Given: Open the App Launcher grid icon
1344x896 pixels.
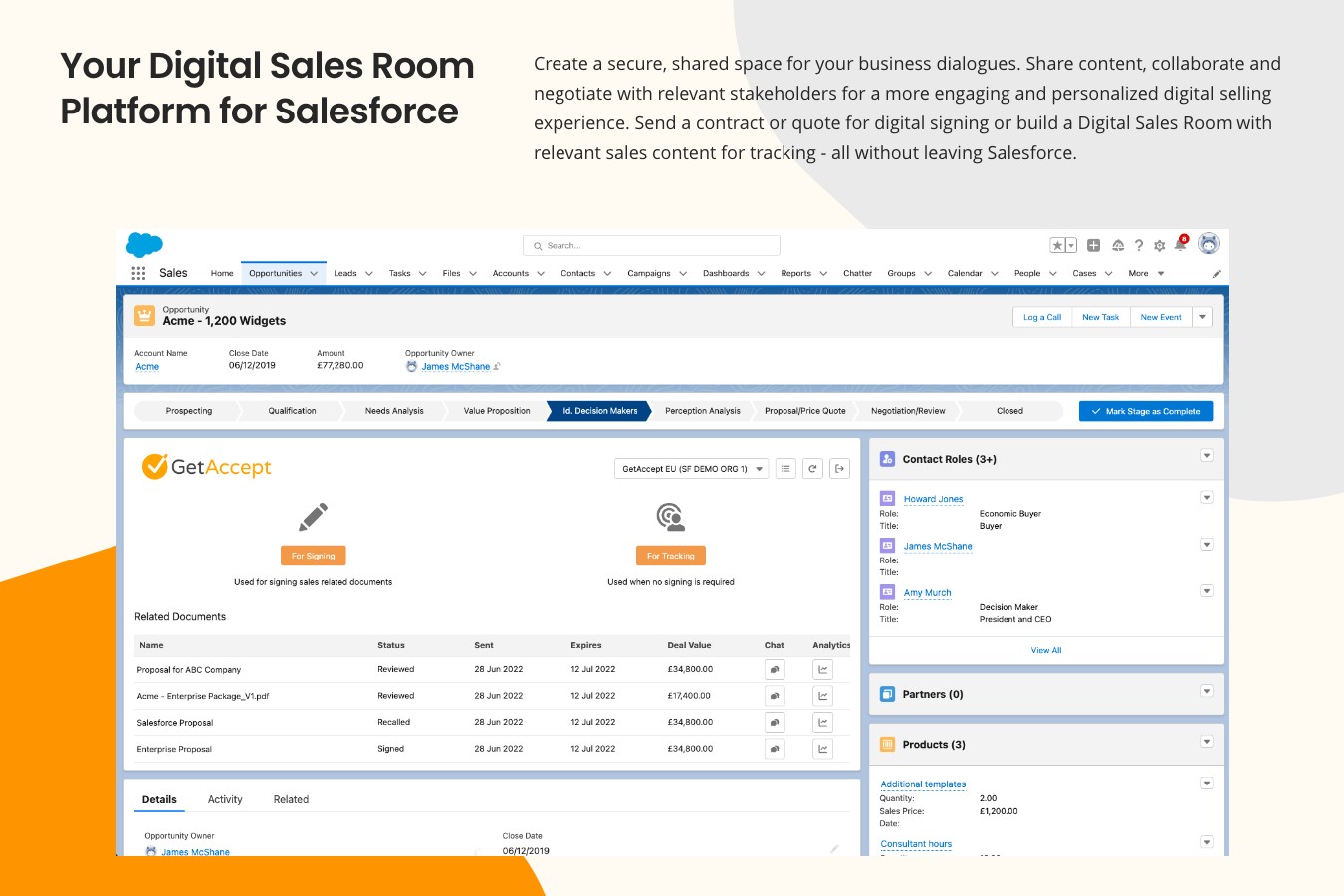Looking at the screenshot, I should pyautogui.click(x=138, y=273).
